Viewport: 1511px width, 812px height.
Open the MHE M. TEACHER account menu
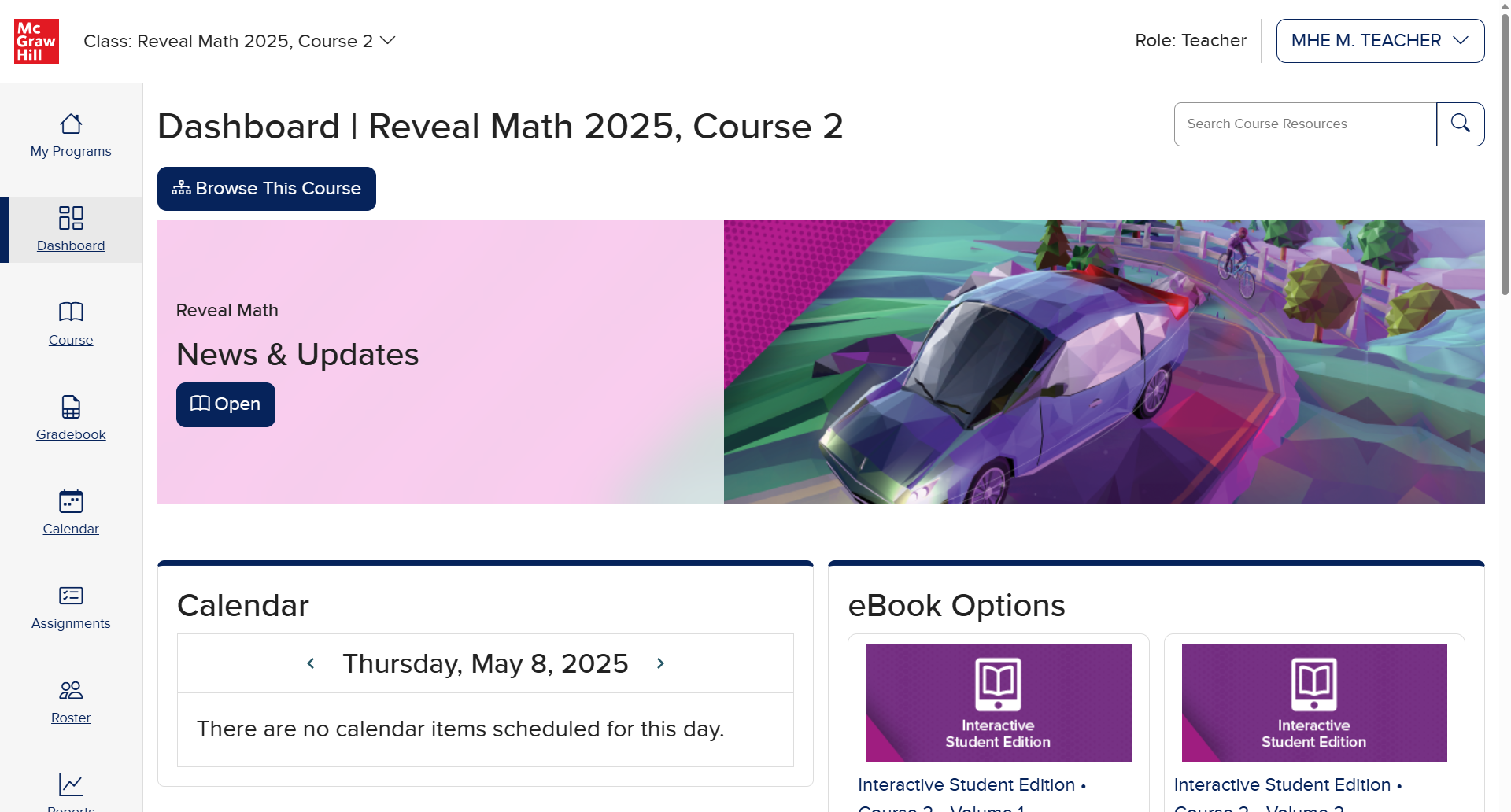click(x=1380, y=41)
